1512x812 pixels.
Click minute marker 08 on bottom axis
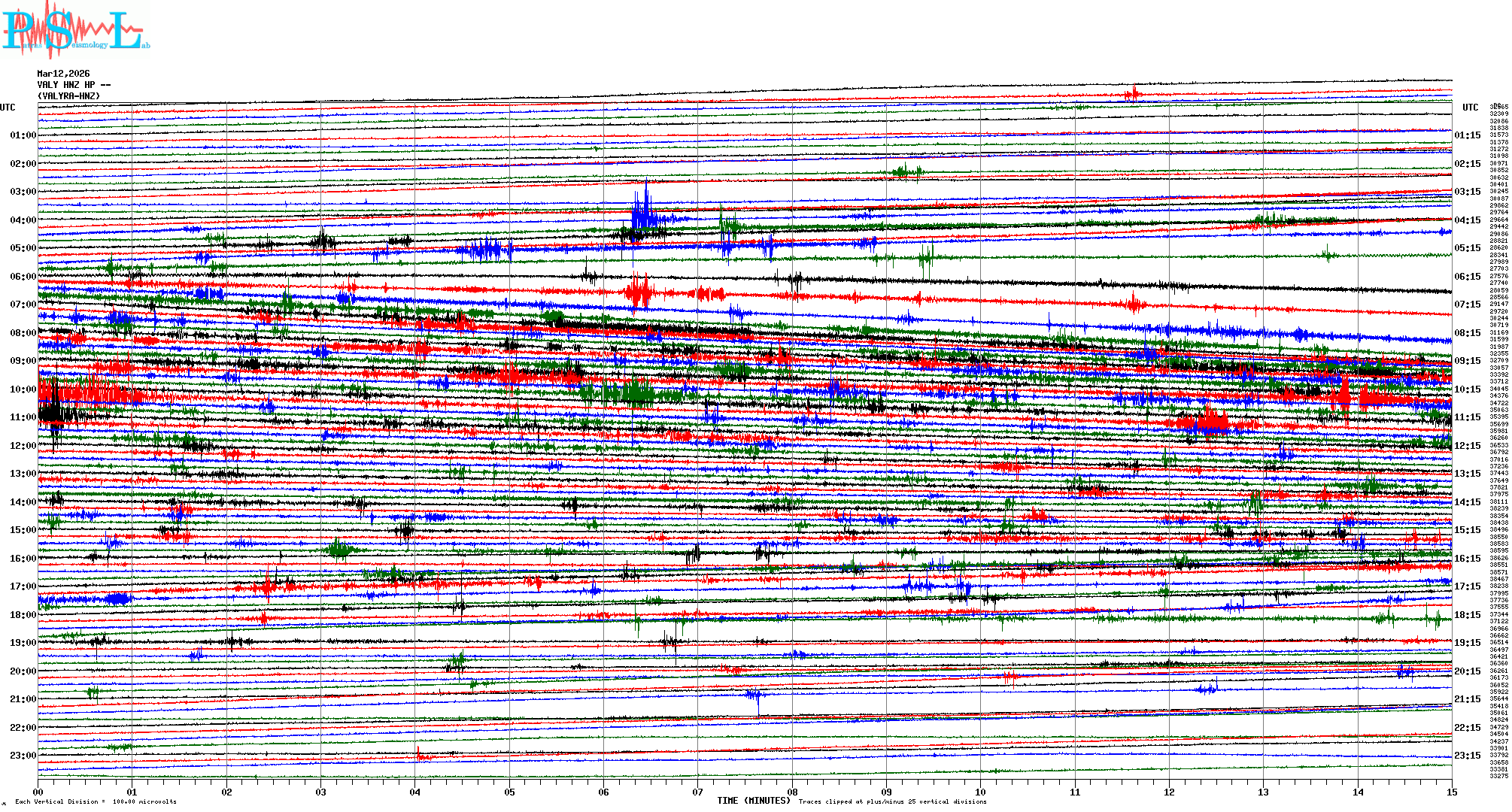(x=792, y=792)
